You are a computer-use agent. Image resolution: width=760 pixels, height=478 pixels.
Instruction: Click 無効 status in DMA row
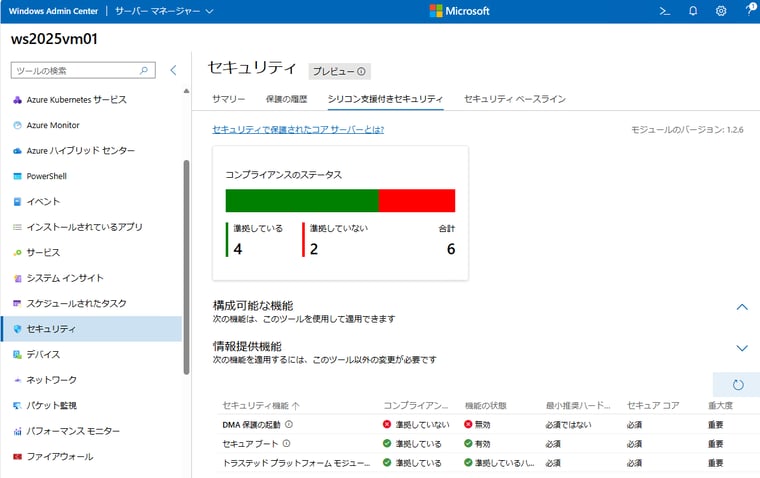[x=477, y=424]
